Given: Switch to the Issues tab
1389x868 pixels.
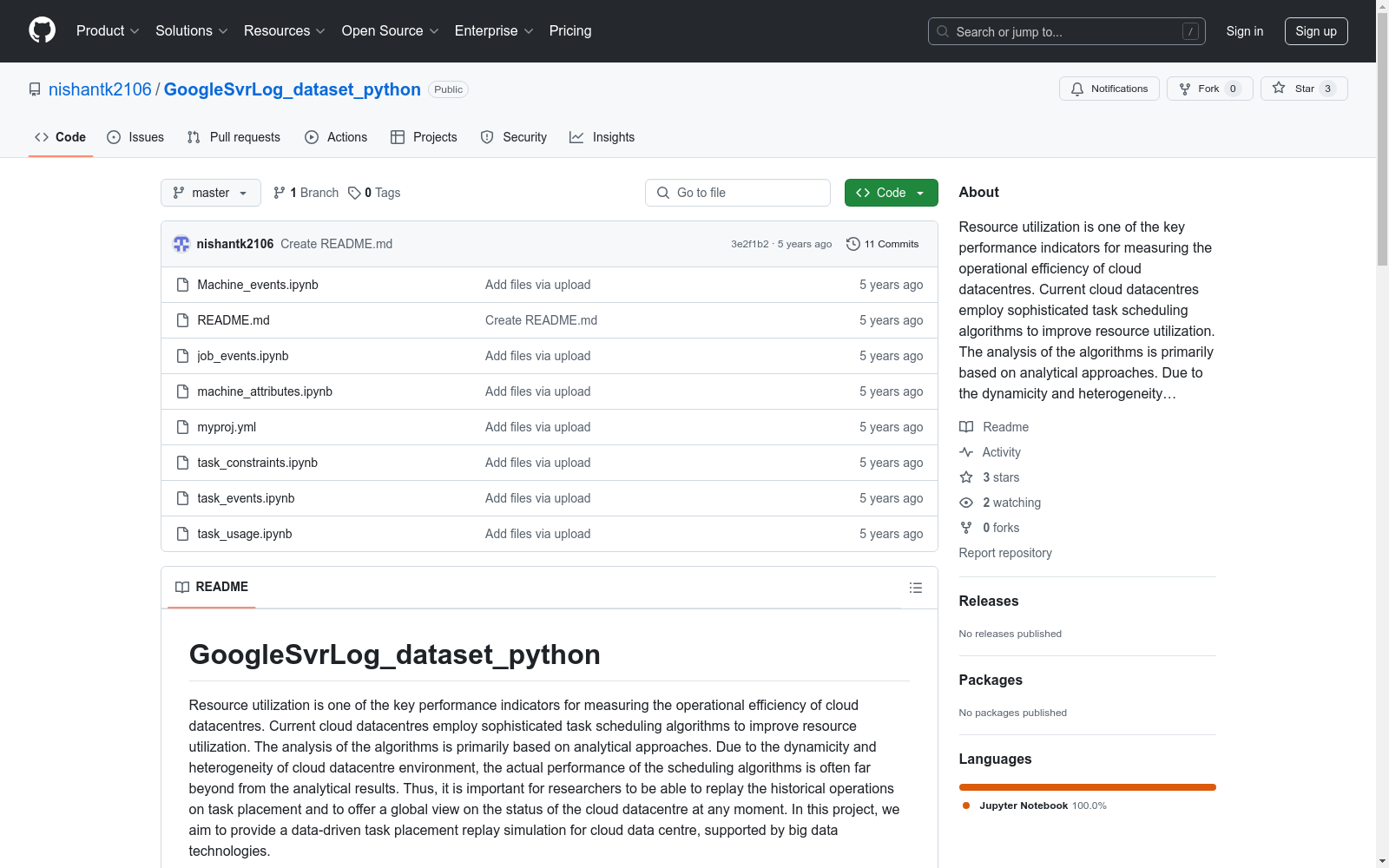Looking at the screenshot, I should tap(135, 137).
